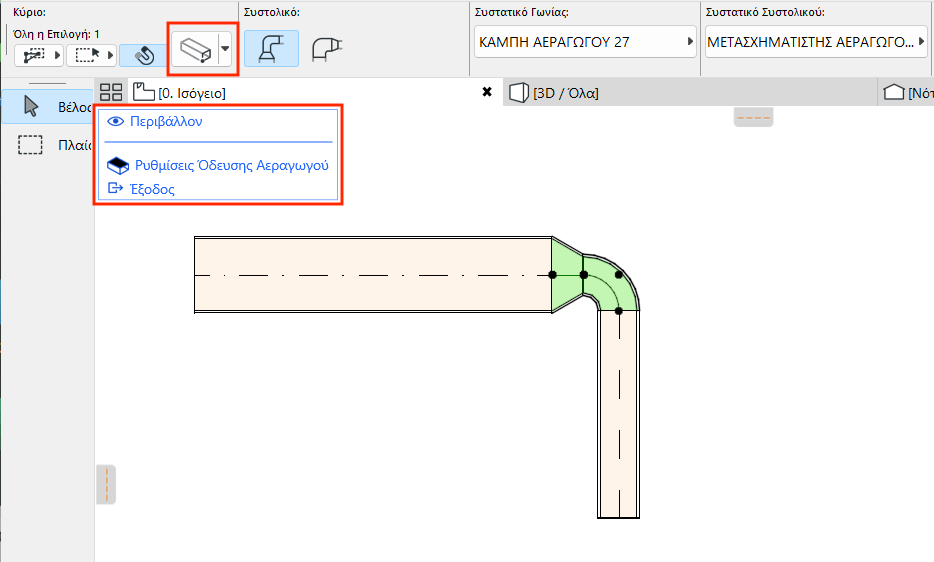Screen dimensions: 934x562
Task: Switch to the elevation tab with house icon
Action: point(908,93)
